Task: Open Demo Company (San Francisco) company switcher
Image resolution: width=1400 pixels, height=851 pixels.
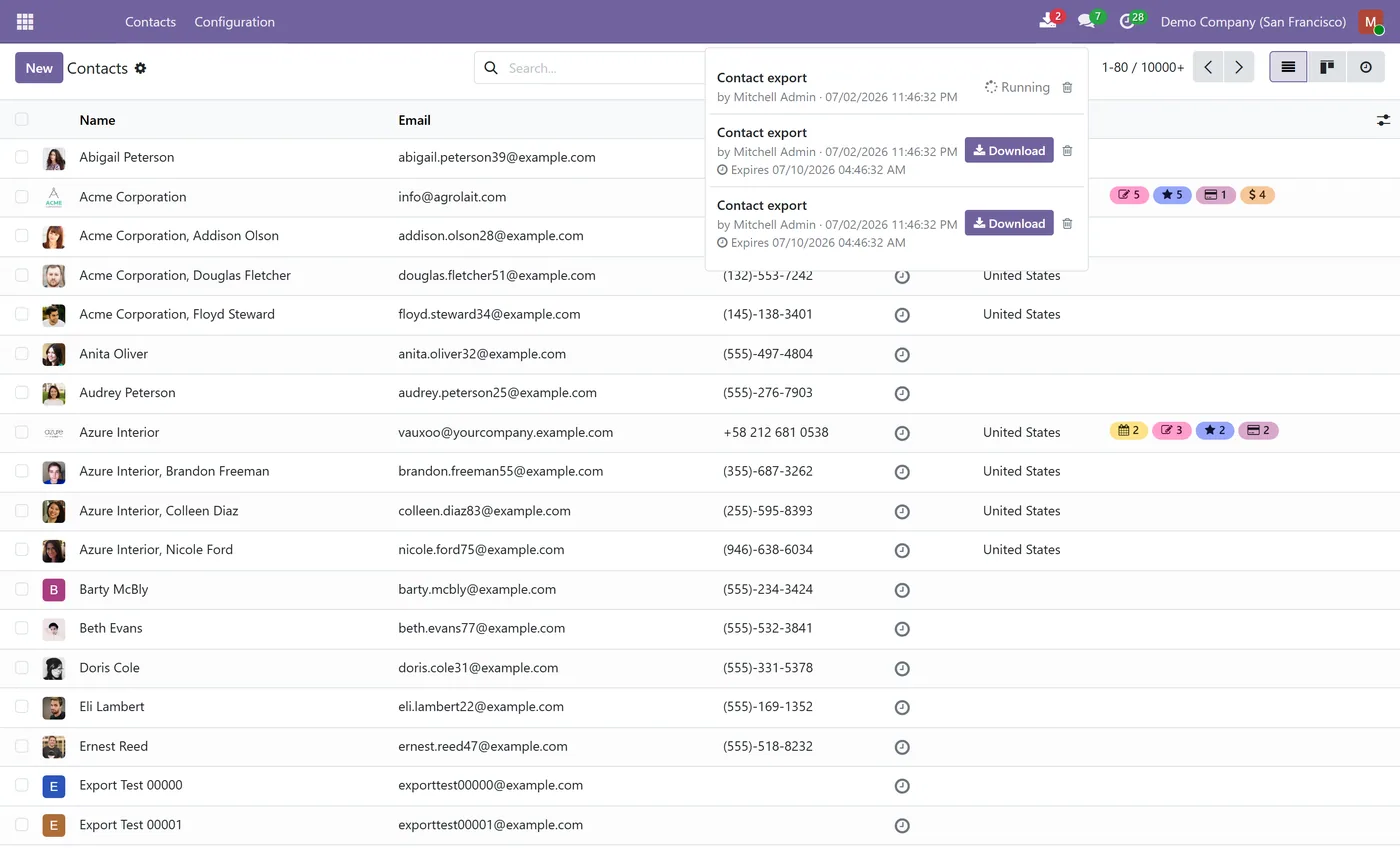Action: (x=1253, y=21)
